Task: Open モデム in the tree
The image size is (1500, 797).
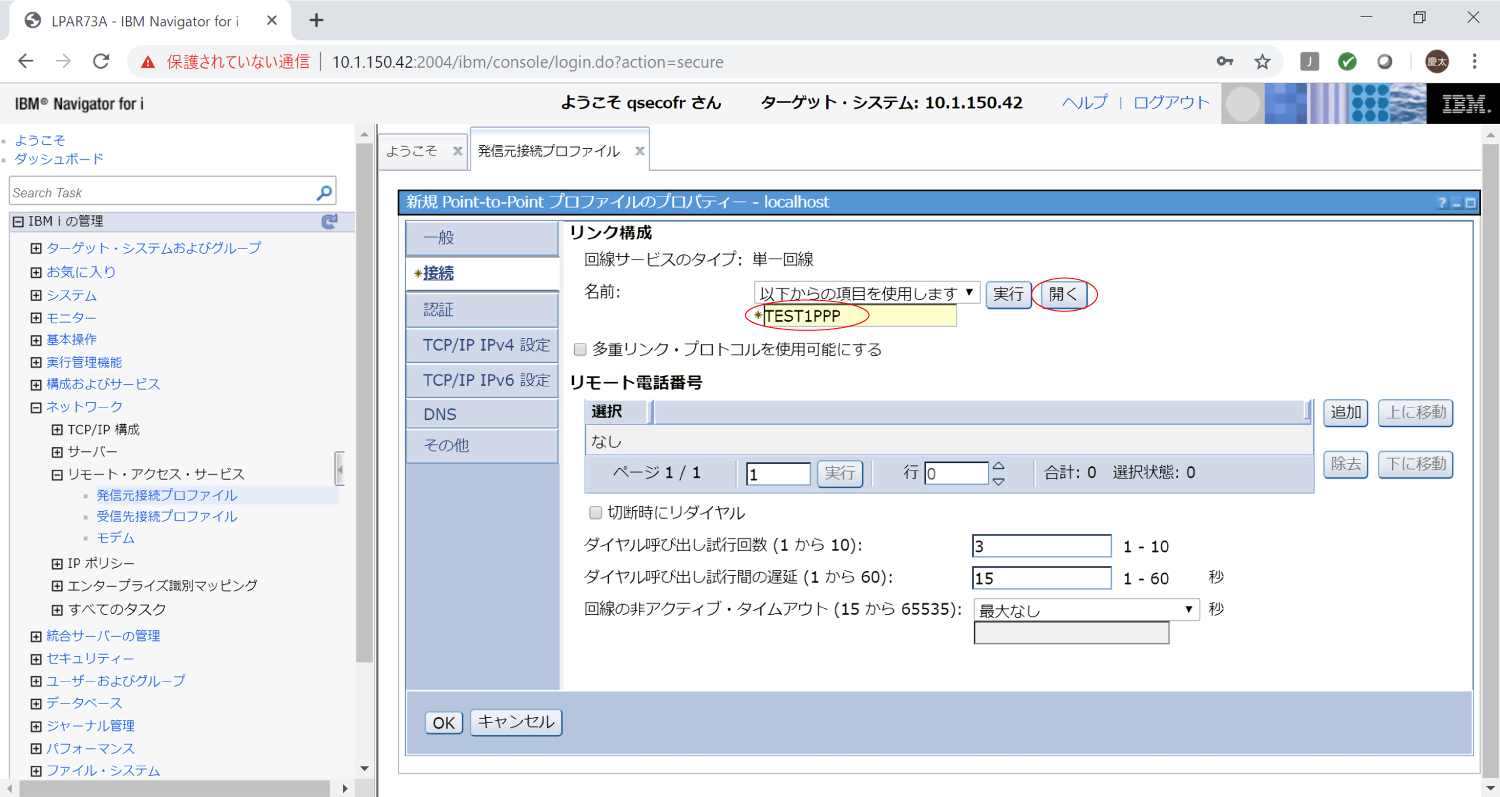Action: click(116, 538)
